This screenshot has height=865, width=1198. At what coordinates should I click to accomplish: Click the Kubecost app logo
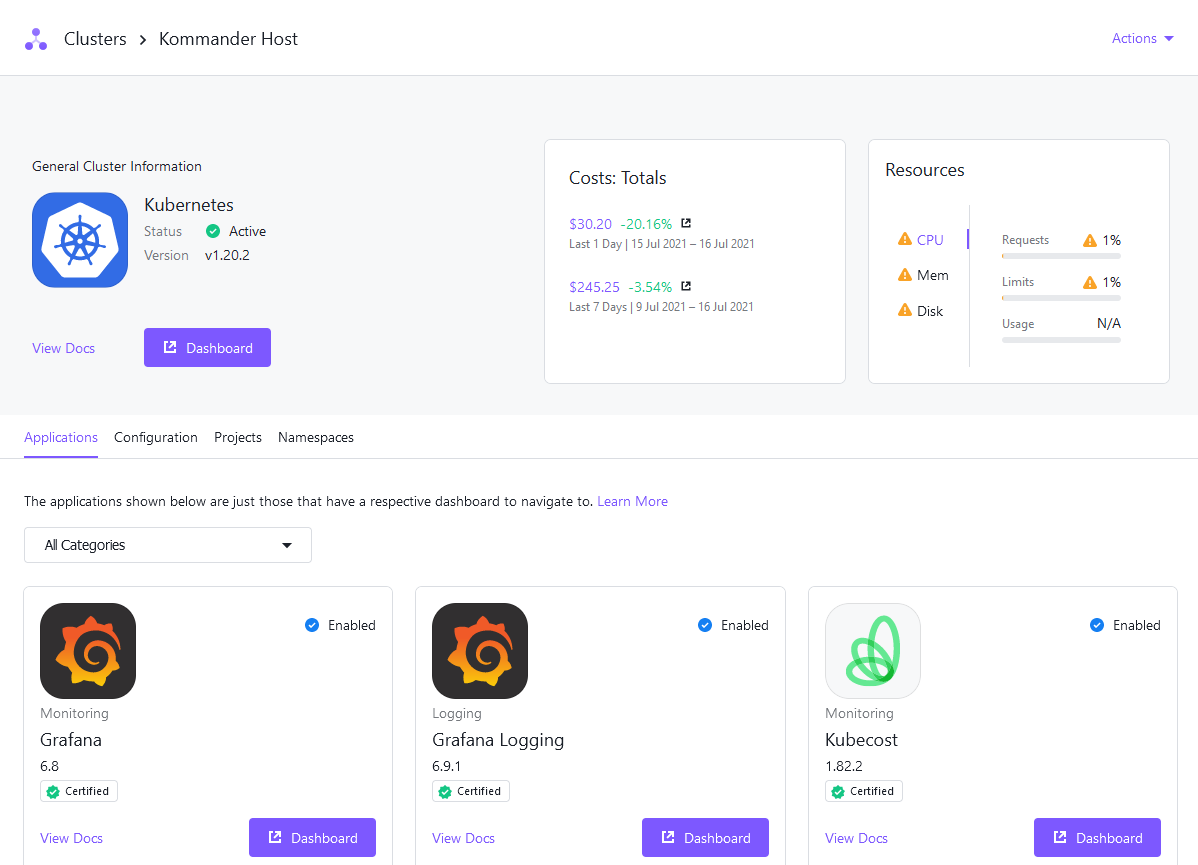coord(873,651)
